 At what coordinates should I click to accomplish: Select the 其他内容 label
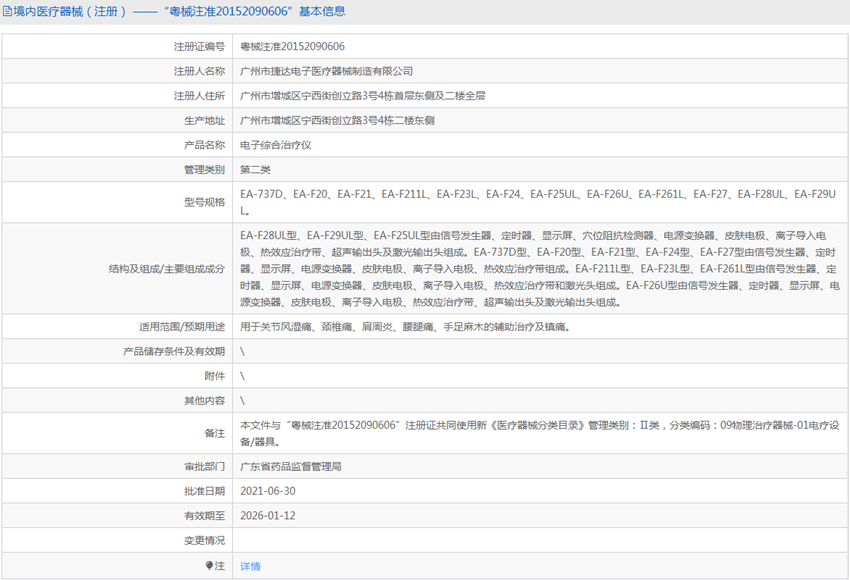click(x=204, y=401)
